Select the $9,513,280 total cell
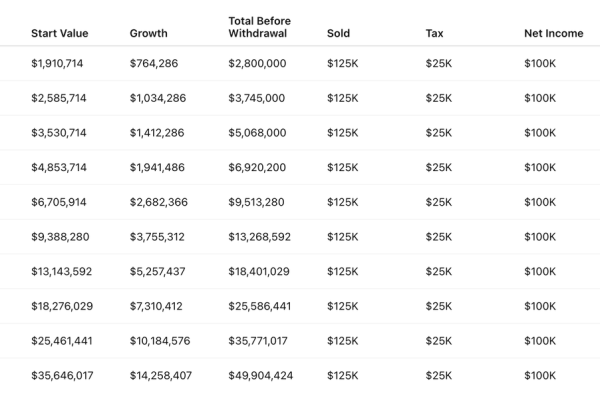The image size is (600, 400). click(x=256, y=202)
